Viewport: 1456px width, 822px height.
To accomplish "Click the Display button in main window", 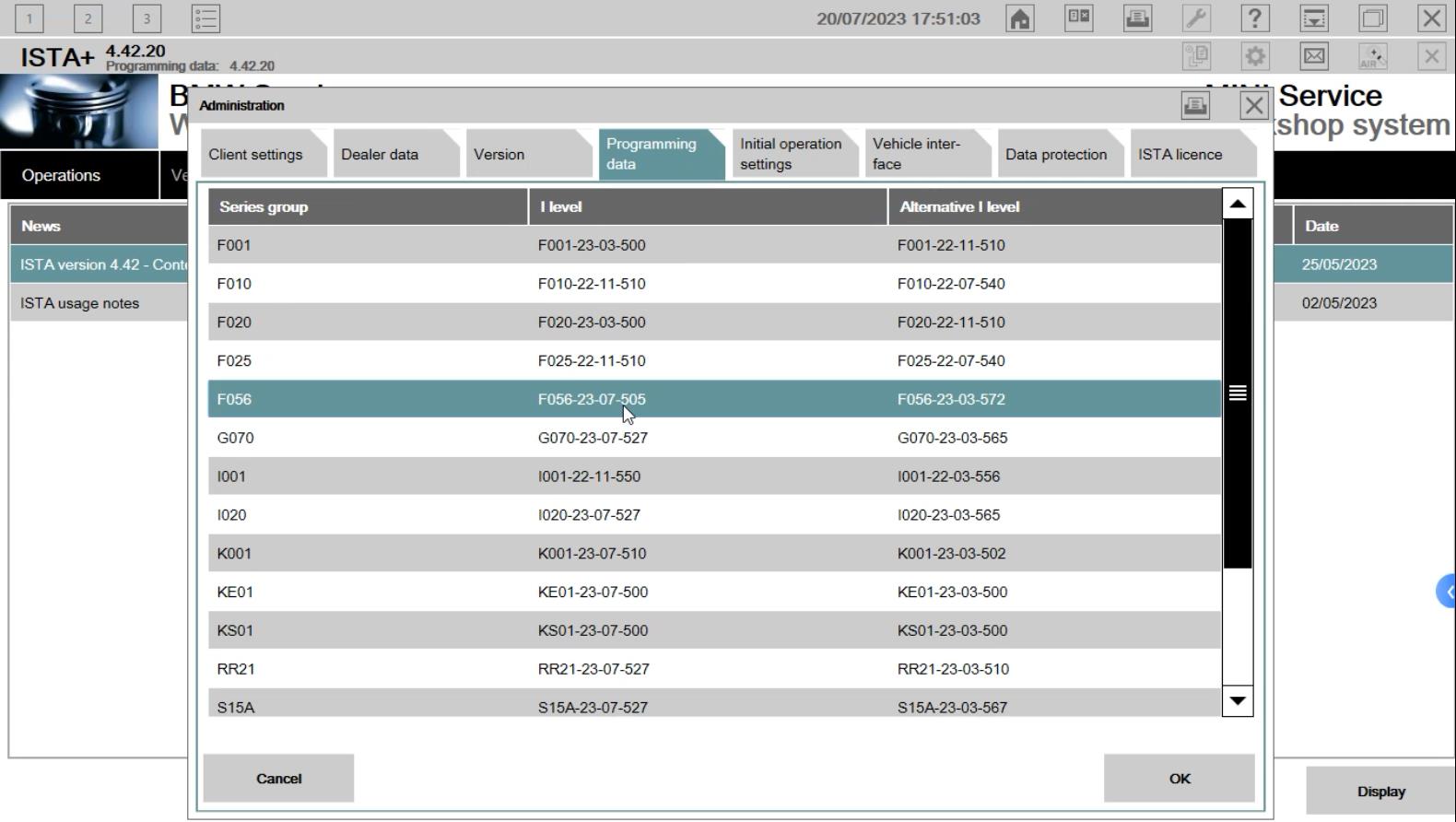I will click(1380, 792).
